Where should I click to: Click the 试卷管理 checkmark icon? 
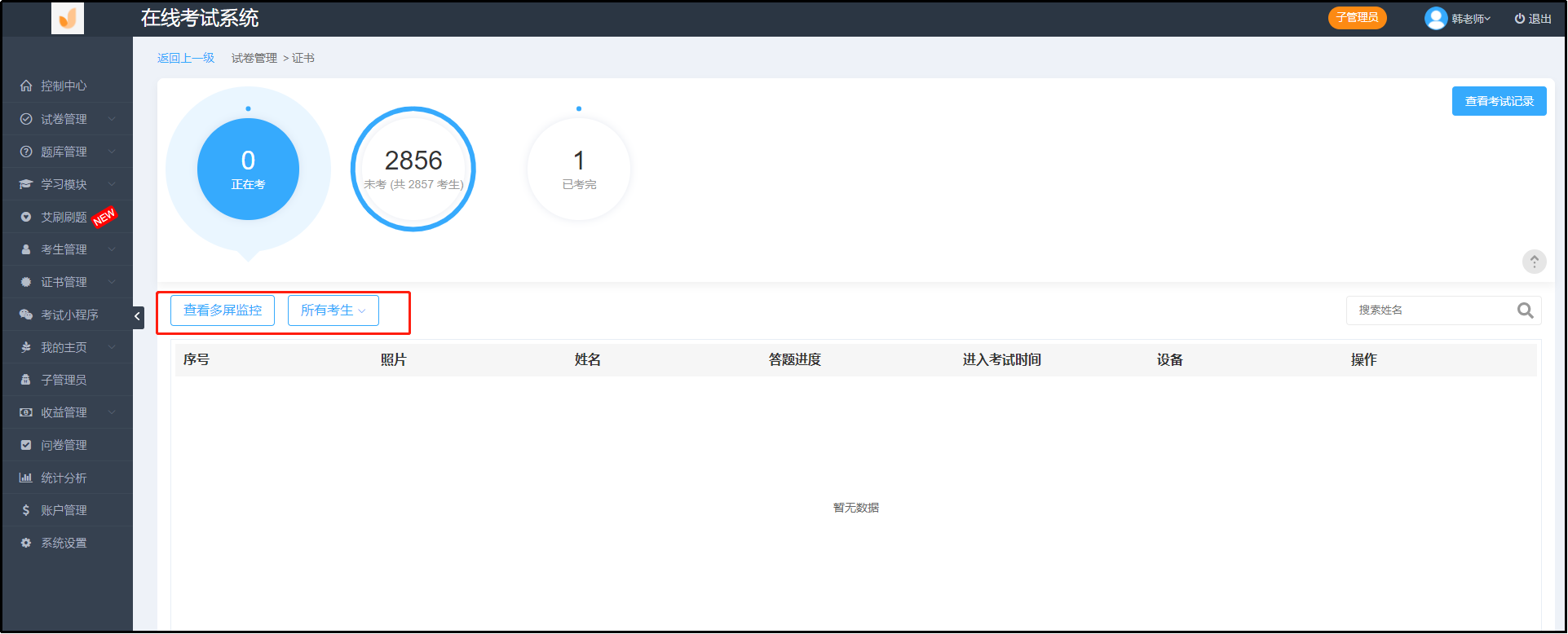[x=26, y=119]
